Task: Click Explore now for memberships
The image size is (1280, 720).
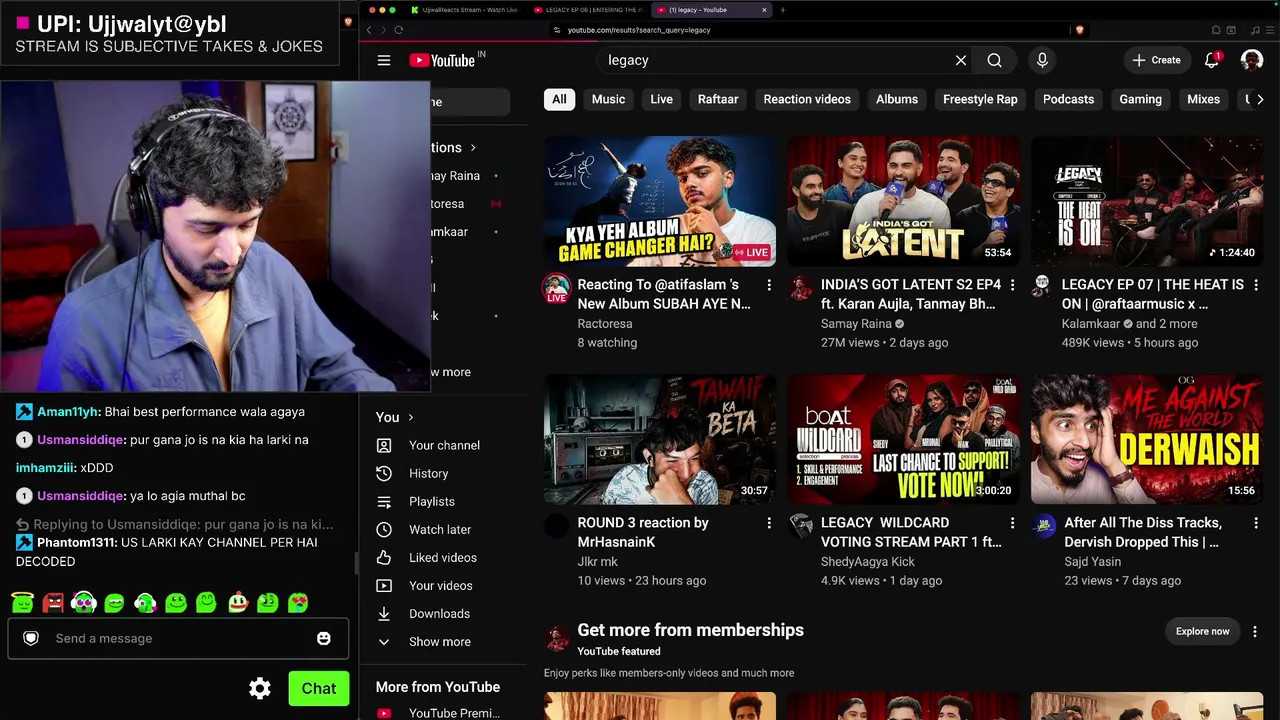Action: [x=1202, y=631]
